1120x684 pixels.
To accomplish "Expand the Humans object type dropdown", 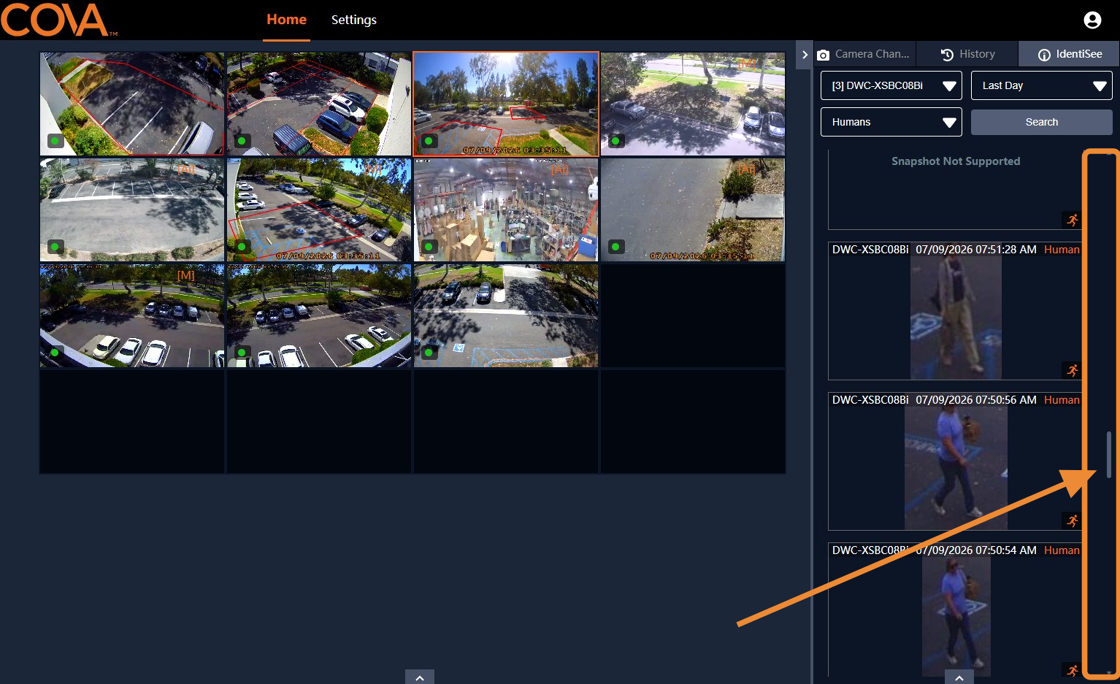I will (891, 122).
